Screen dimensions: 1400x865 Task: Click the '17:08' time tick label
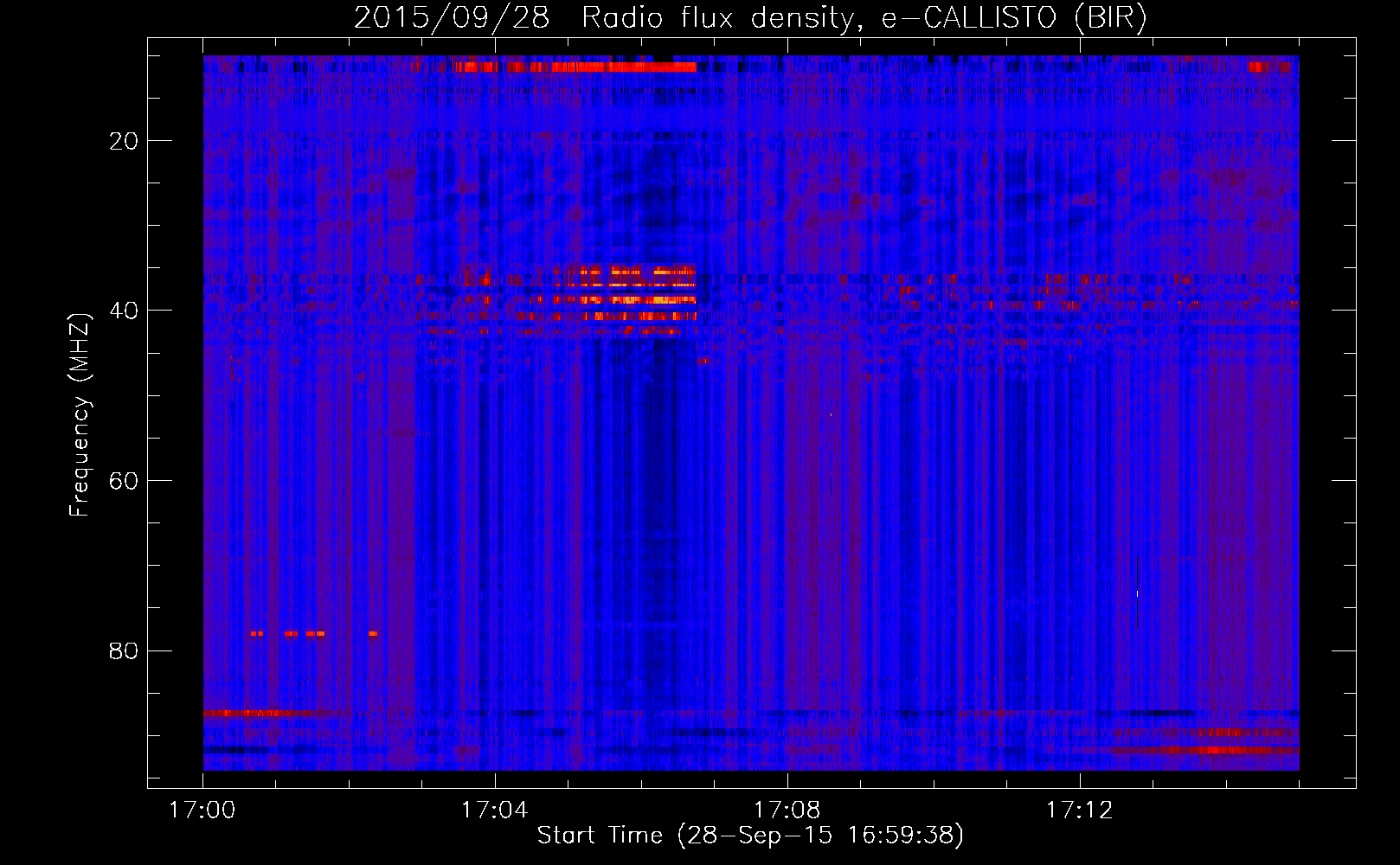[x=787, y=811]
